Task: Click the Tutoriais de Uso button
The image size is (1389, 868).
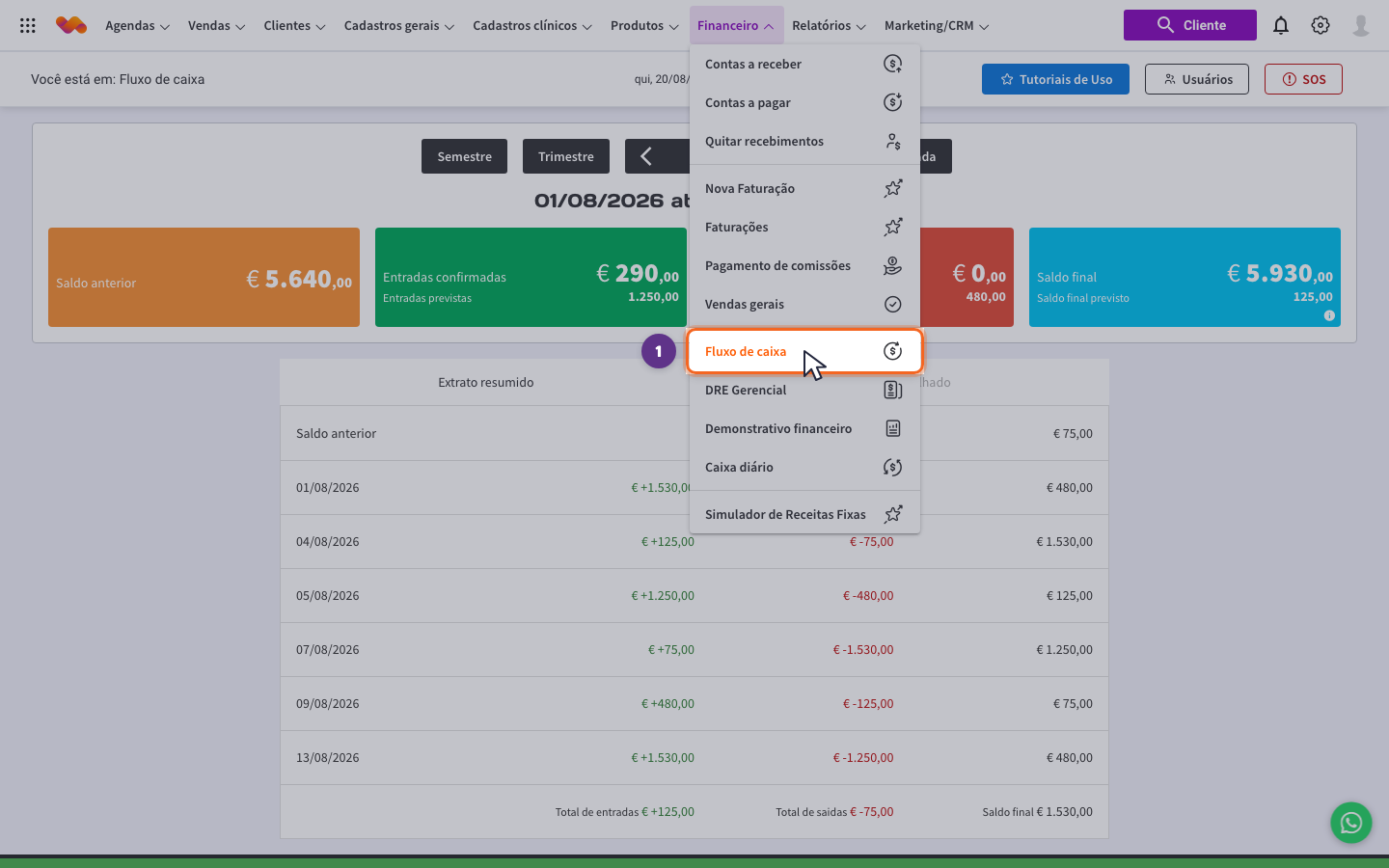Action: (1055, 79)
